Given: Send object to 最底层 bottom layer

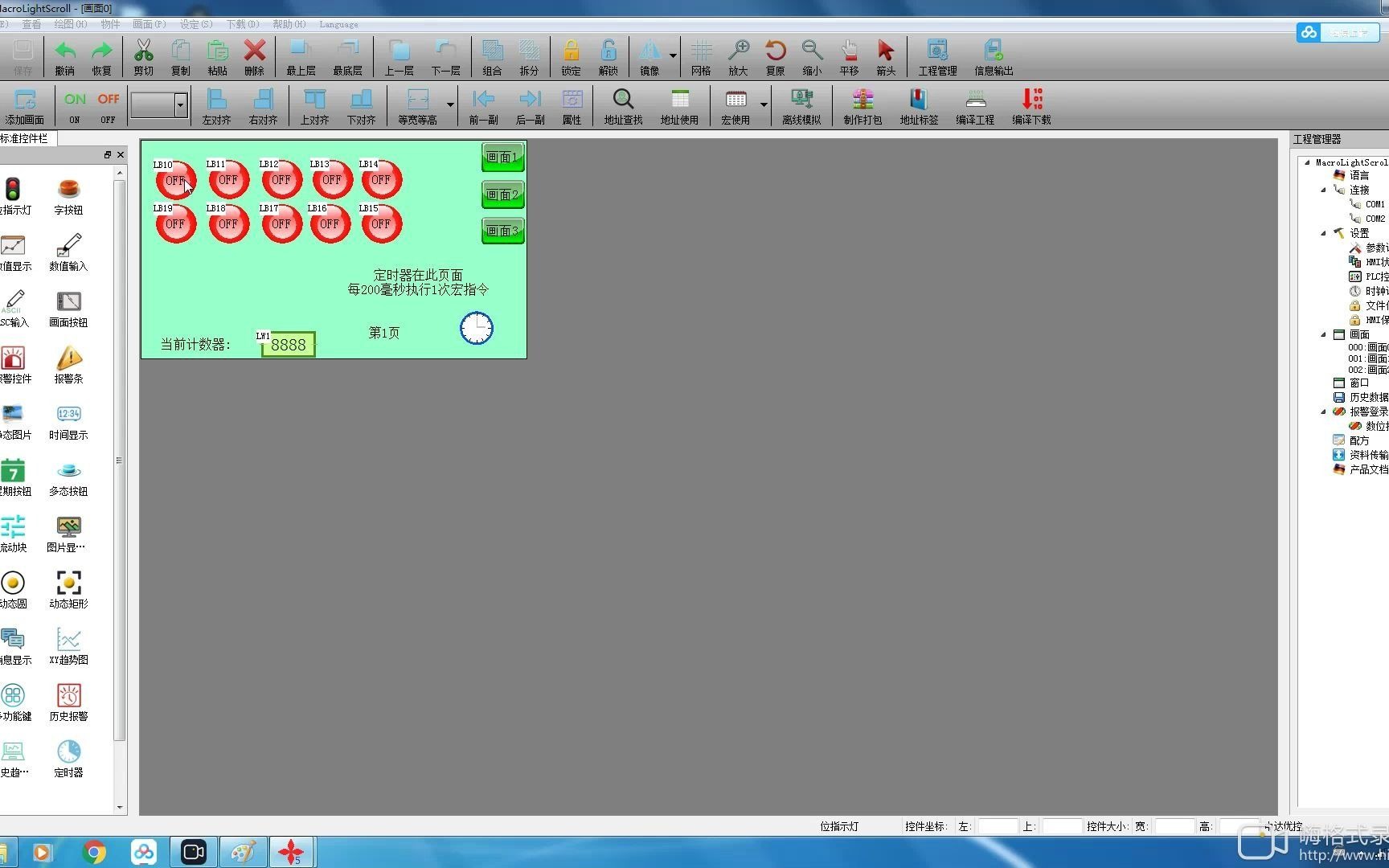Looking at the screenshot, I should click(x=348, y=57).
